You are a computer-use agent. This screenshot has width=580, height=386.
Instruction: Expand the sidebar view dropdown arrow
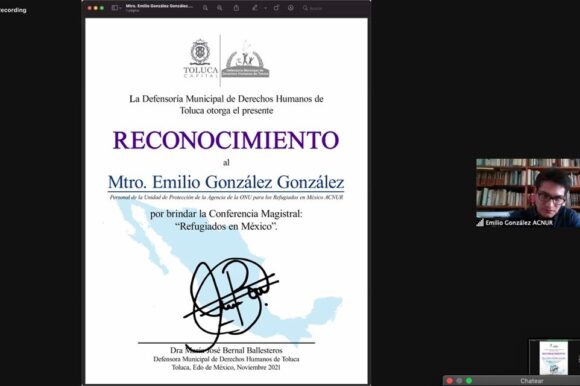tap(121, 8)
